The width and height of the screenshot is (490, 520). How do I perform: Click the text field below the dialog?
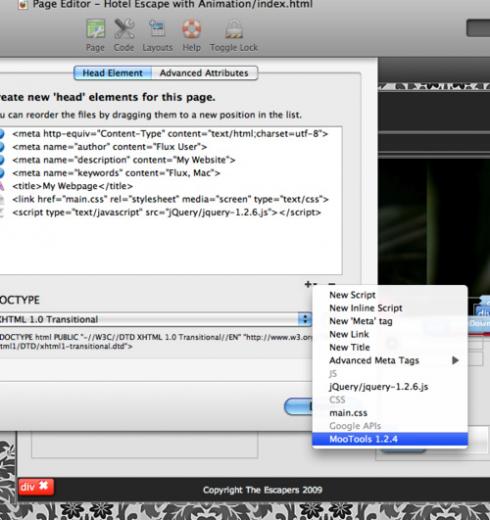145,445
